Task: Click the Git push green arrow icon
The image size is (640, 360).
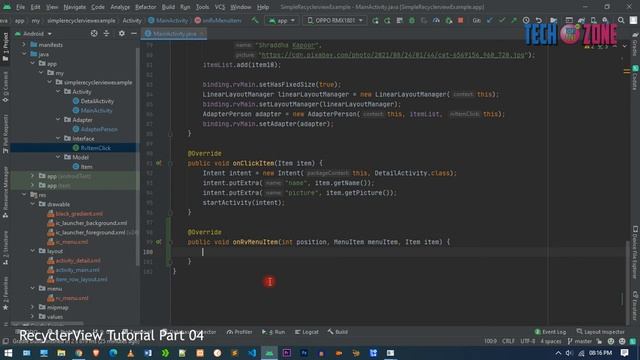Action: point(514,20)
